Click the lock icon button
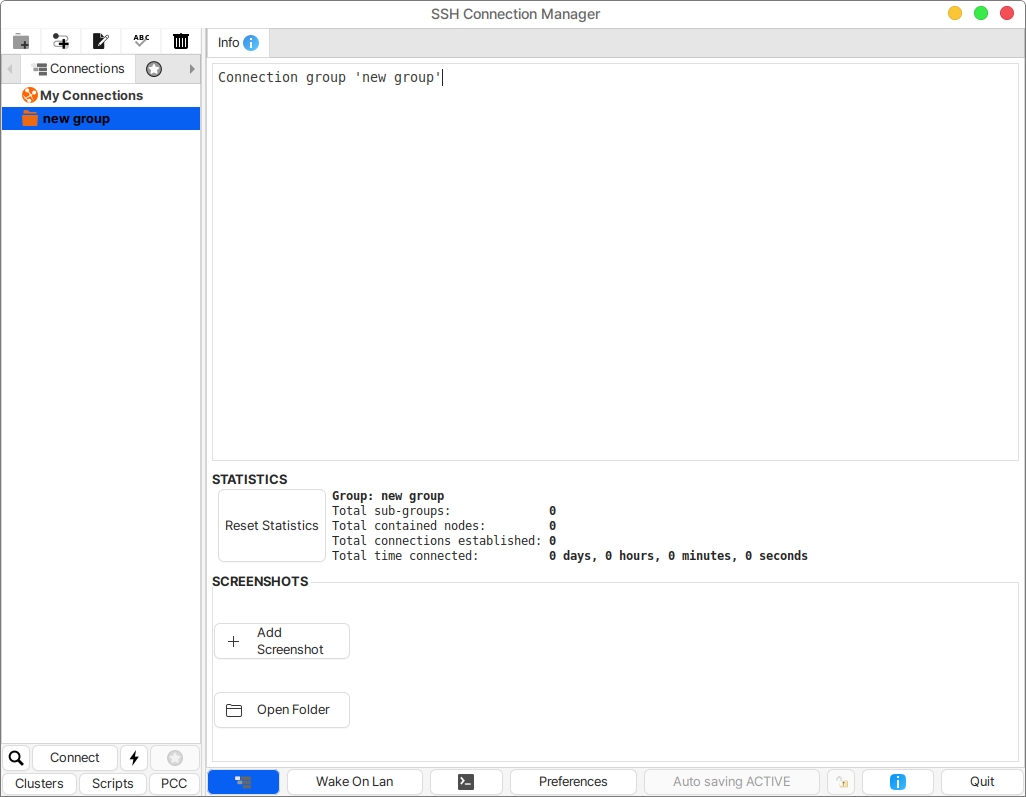The image size is (1026, 797). tap(840, 782)
